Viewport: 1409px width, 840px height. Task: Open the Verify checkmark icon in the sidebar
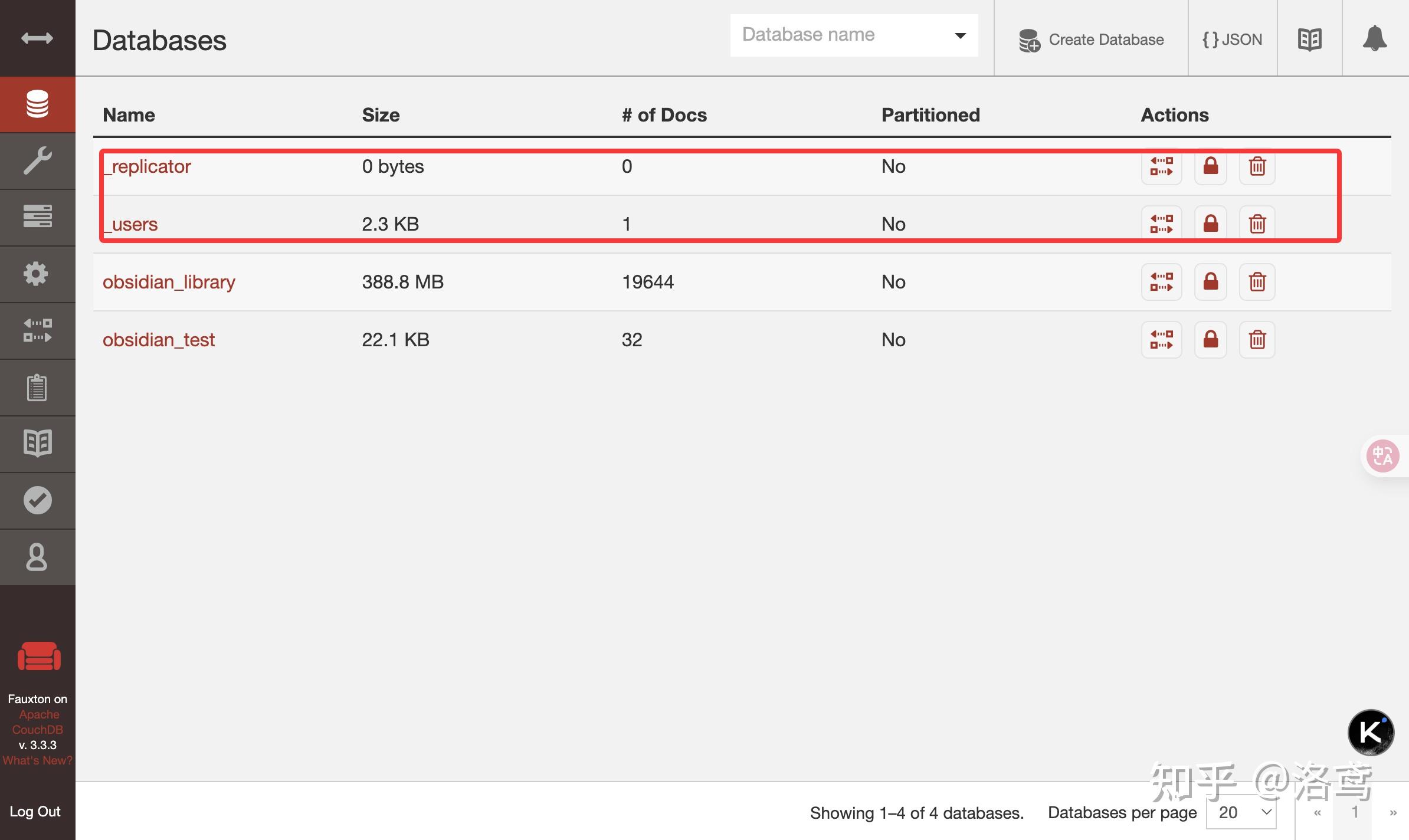pyautogui.click(x=37, y=500)
